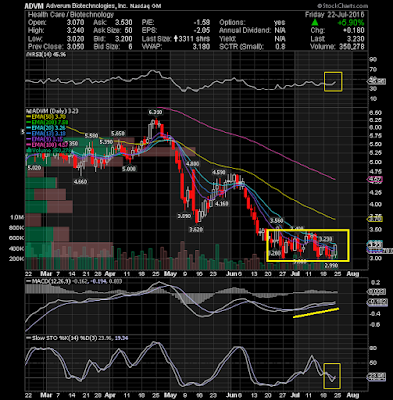
Task: Click the EPS value -2.05
Action: tap(202, 31)
